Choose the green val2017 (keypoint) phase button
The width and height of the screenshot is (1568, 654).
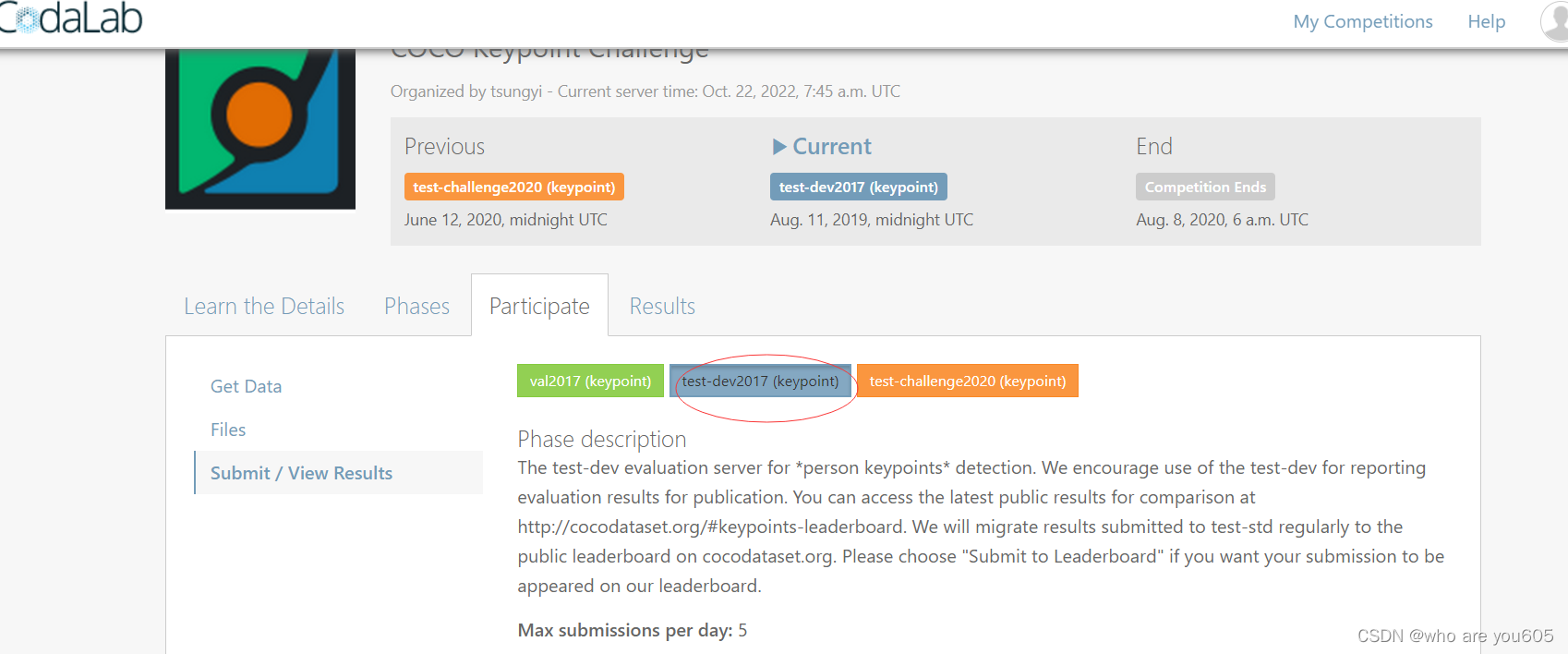pos(590,381)
